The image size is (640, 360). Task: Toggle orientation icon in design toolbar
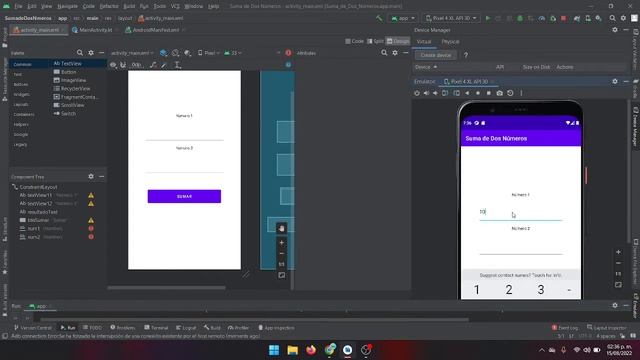[x=176, y=53]
